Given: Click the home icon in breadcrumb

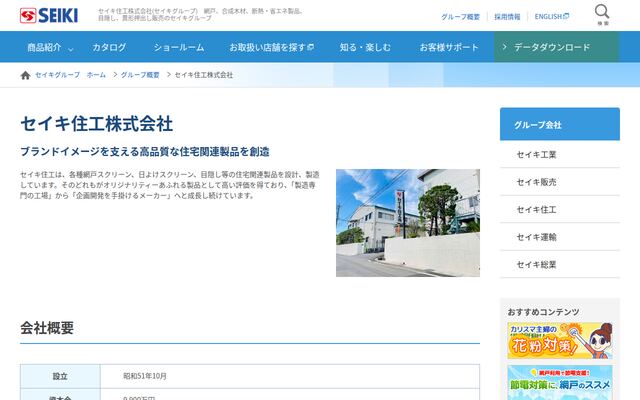Looking at the screenshot, I should (25, 75).
